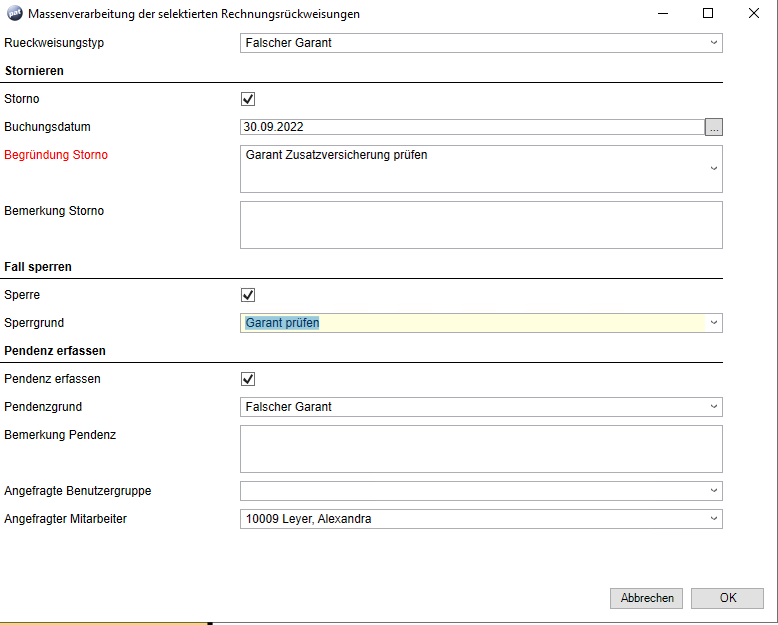Click the Buchungsdatum date field
The width and height of the screenshot is (778, 625).
coord(470,127)
